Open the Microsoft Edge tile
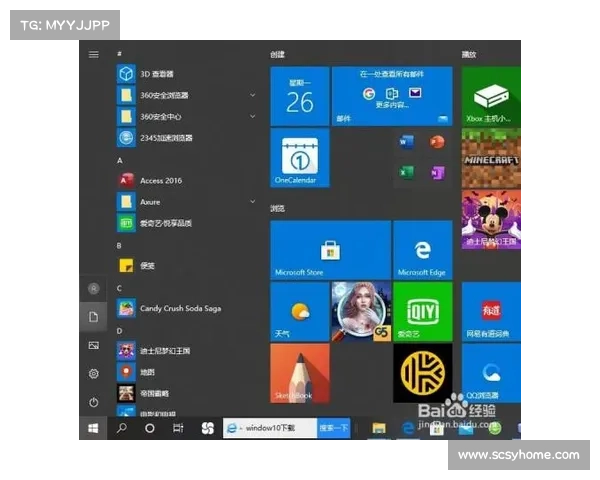The image size is (600, 480). point(422,250)
